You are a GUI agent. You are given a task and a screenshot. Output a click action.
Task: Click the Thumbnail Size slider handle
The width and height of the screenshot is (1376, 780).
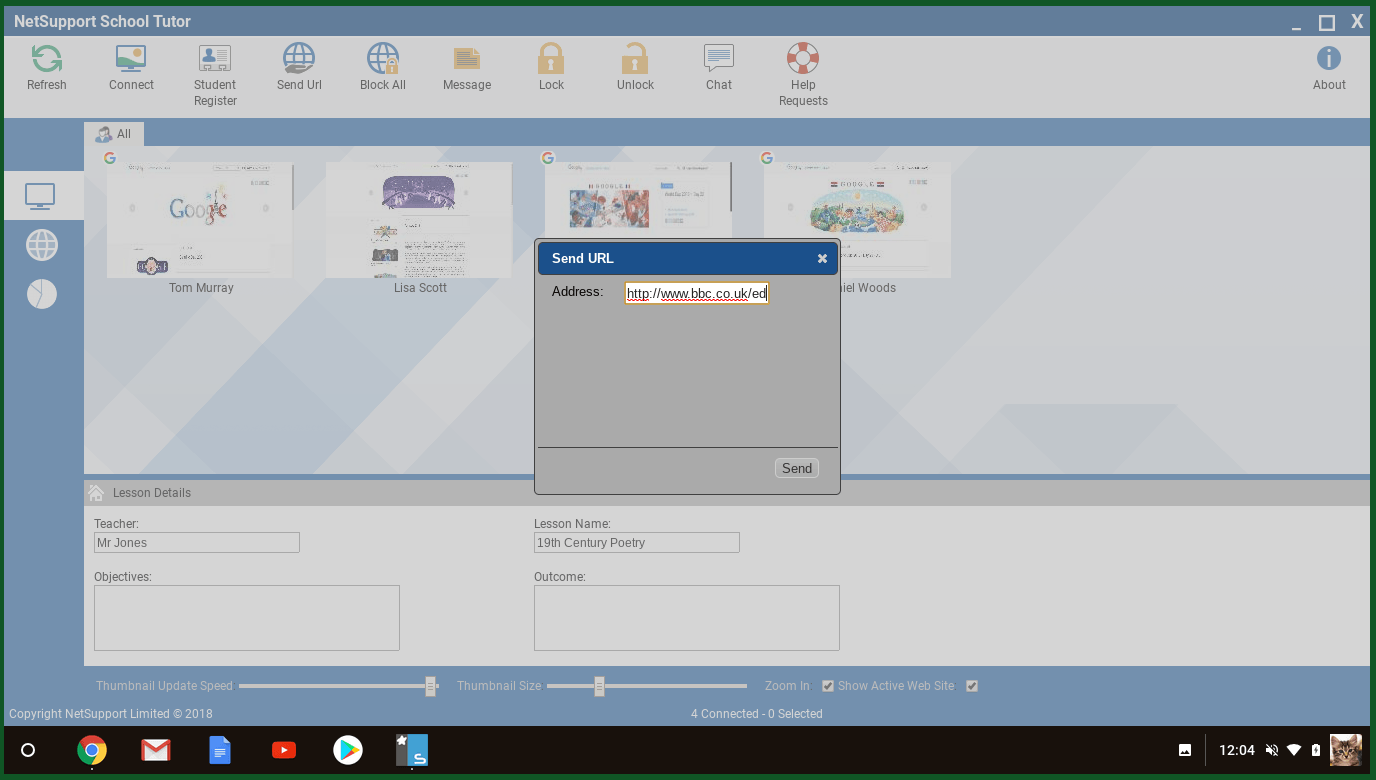pyautogui.click(x=599, y=686)
